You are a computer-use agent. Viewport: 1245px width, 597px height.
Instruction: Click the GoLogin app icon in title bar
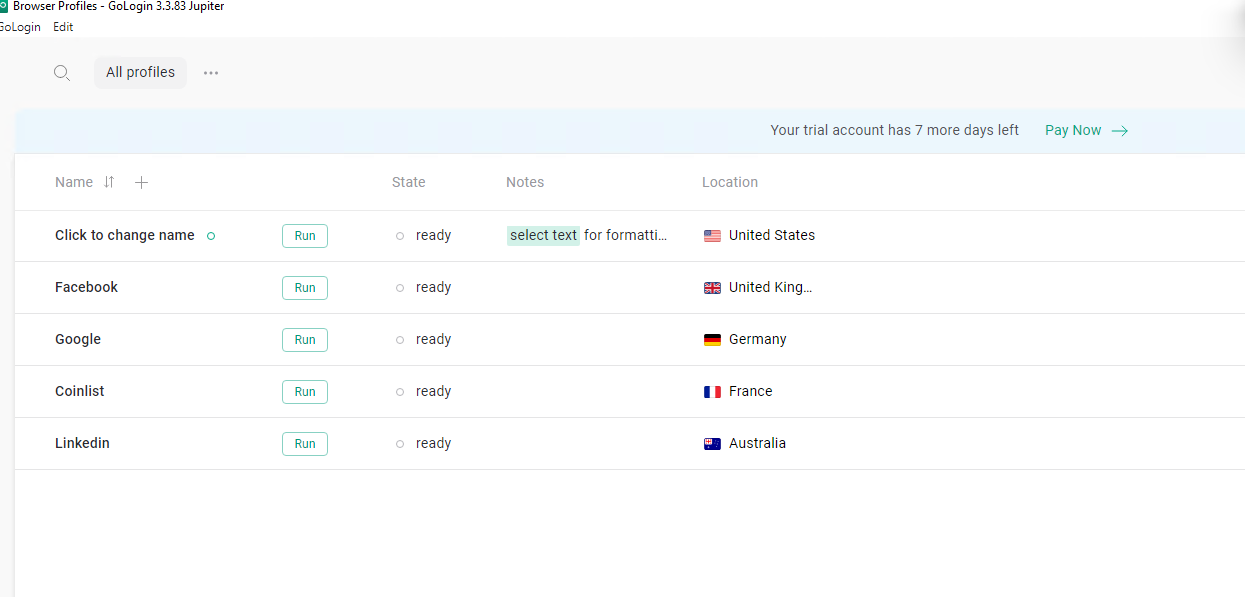tap(3, 6)
